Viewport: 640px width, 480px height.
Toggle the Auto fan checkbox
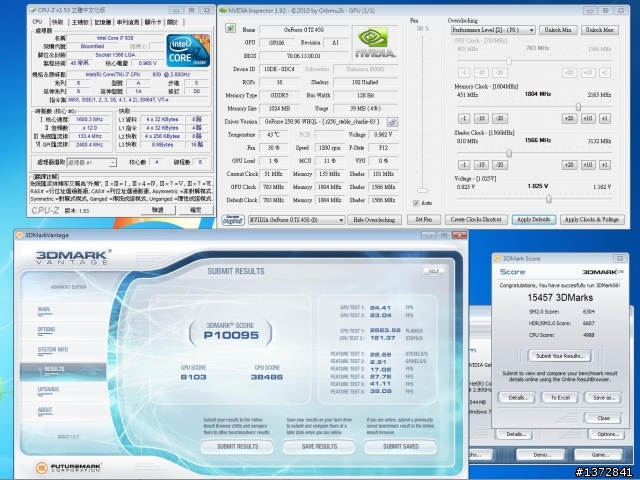[x=416, y=203]
